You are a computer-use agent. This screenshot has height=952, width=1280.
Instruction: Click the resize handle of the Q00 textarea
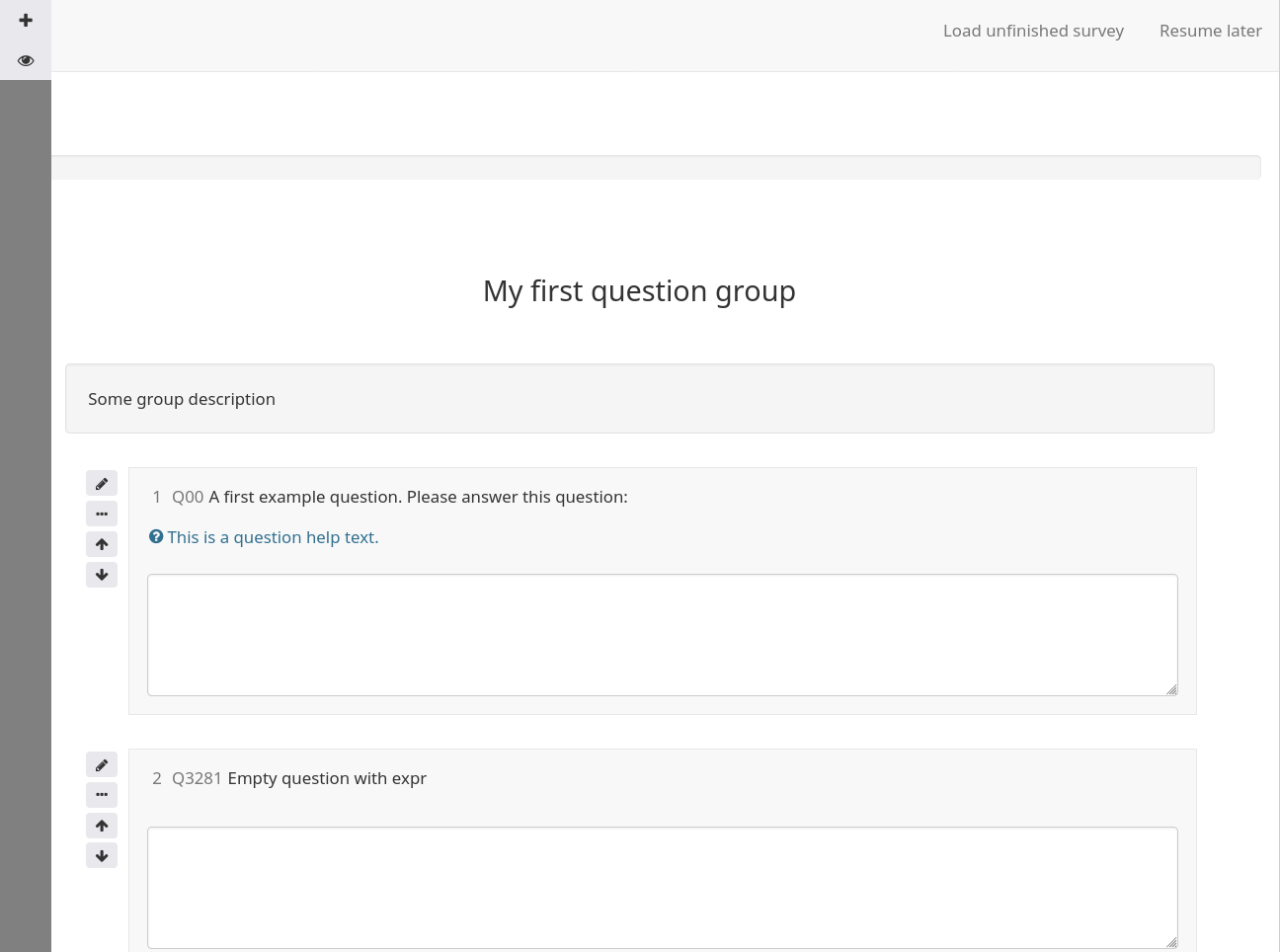point(1171,689)
